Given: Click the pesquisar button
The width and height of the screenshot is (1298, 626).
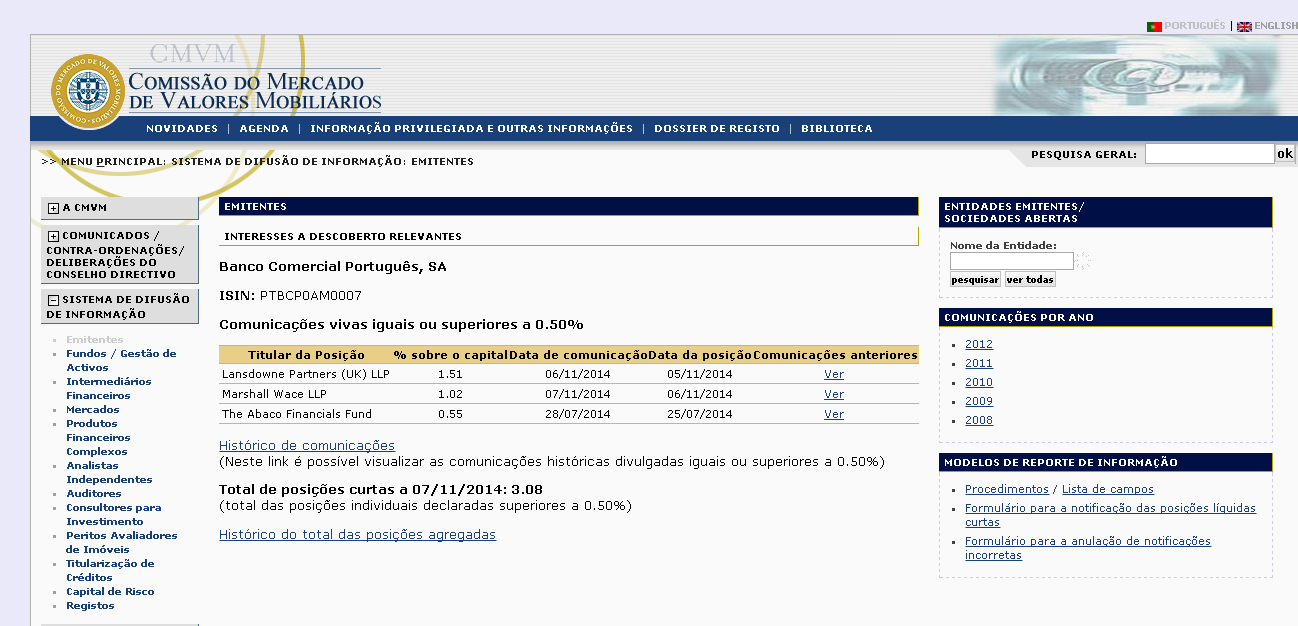Looking at the screenshot, I should [x=975, y=280].
